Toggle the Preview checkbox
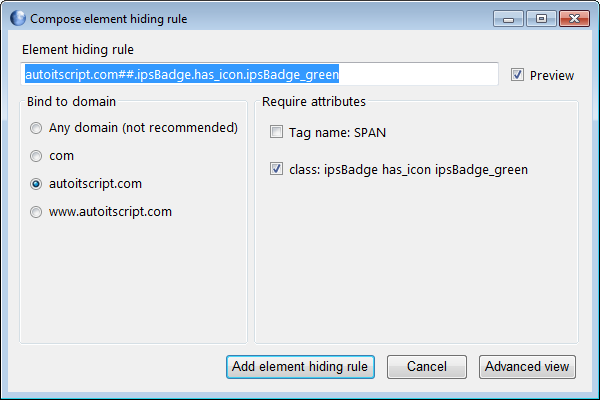The width and height of the screenshot is (600, 400). coord(517,75)
